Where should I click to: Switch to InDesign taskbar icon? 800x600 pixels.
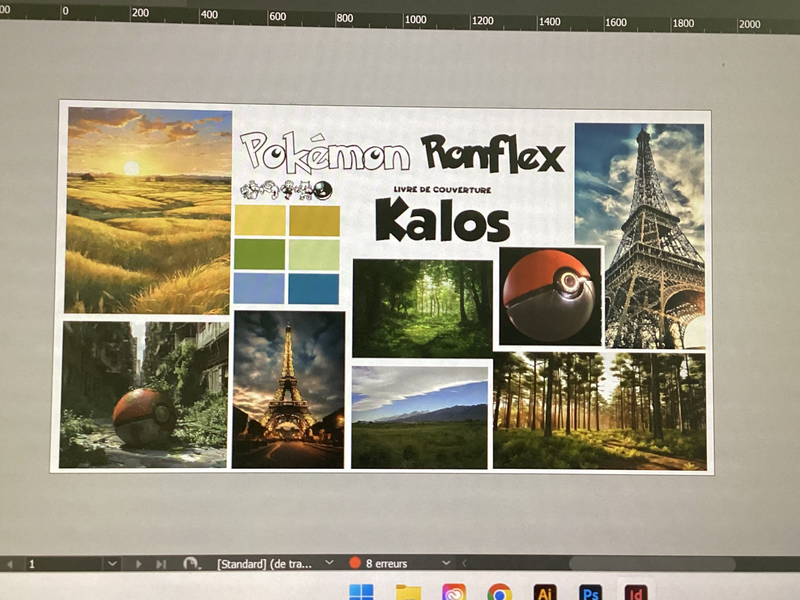click(x=636, y=593)
